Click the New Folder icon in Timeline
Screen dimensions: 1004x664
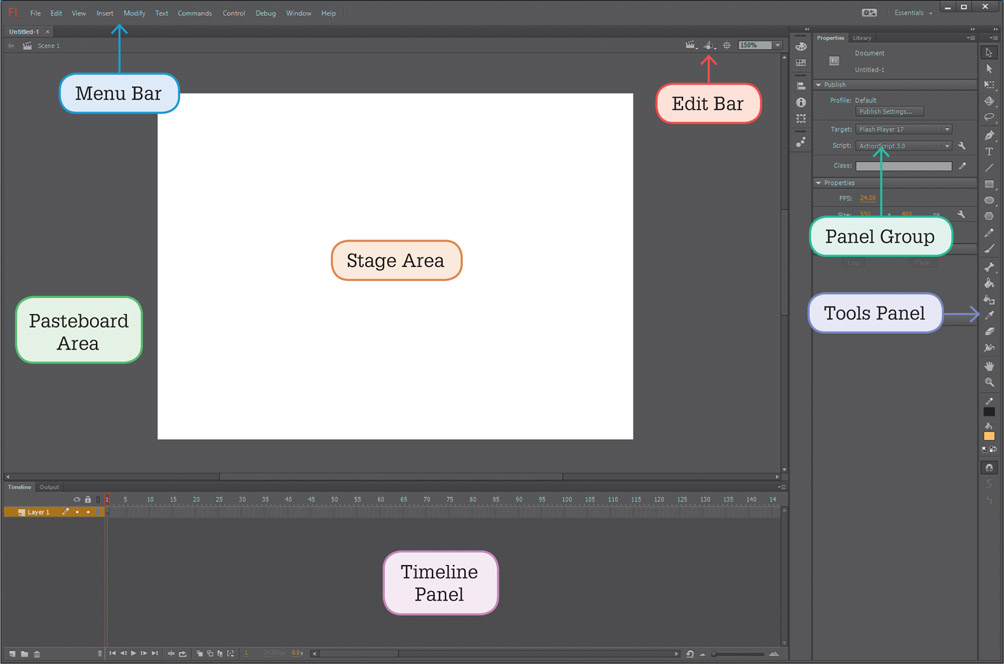point(24,654)
